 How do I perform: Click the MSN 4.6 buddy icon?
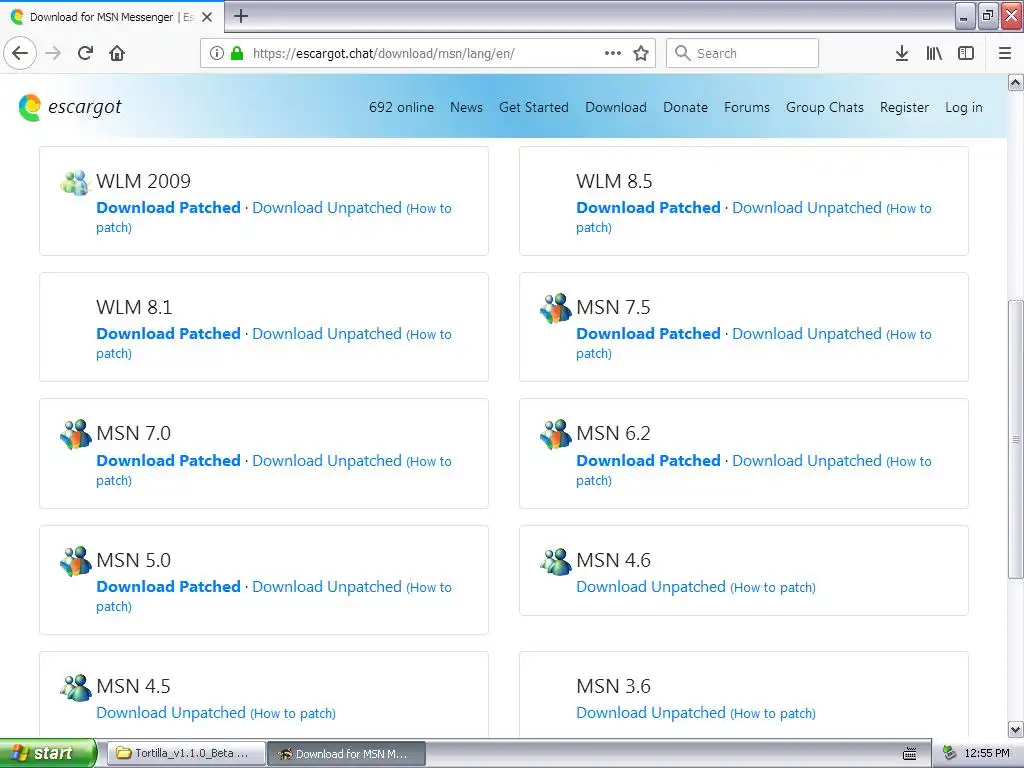tap(556, 561)
